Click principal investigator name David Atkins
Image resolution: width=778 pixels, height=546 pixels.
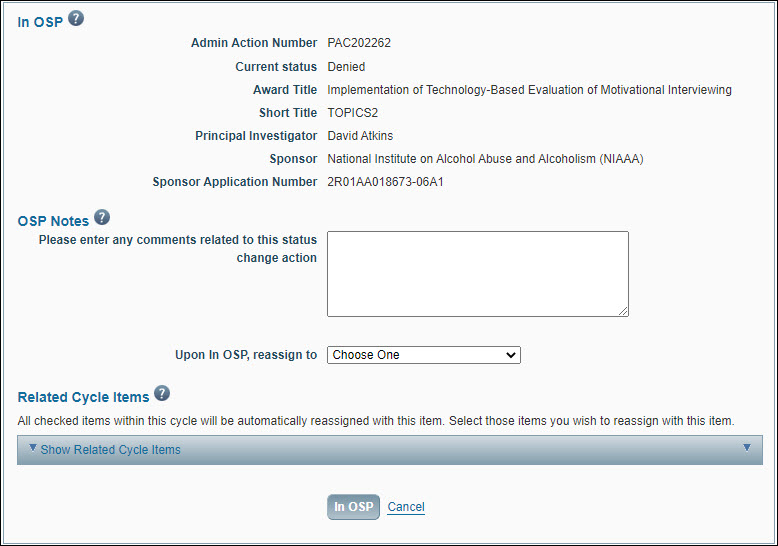360,136
